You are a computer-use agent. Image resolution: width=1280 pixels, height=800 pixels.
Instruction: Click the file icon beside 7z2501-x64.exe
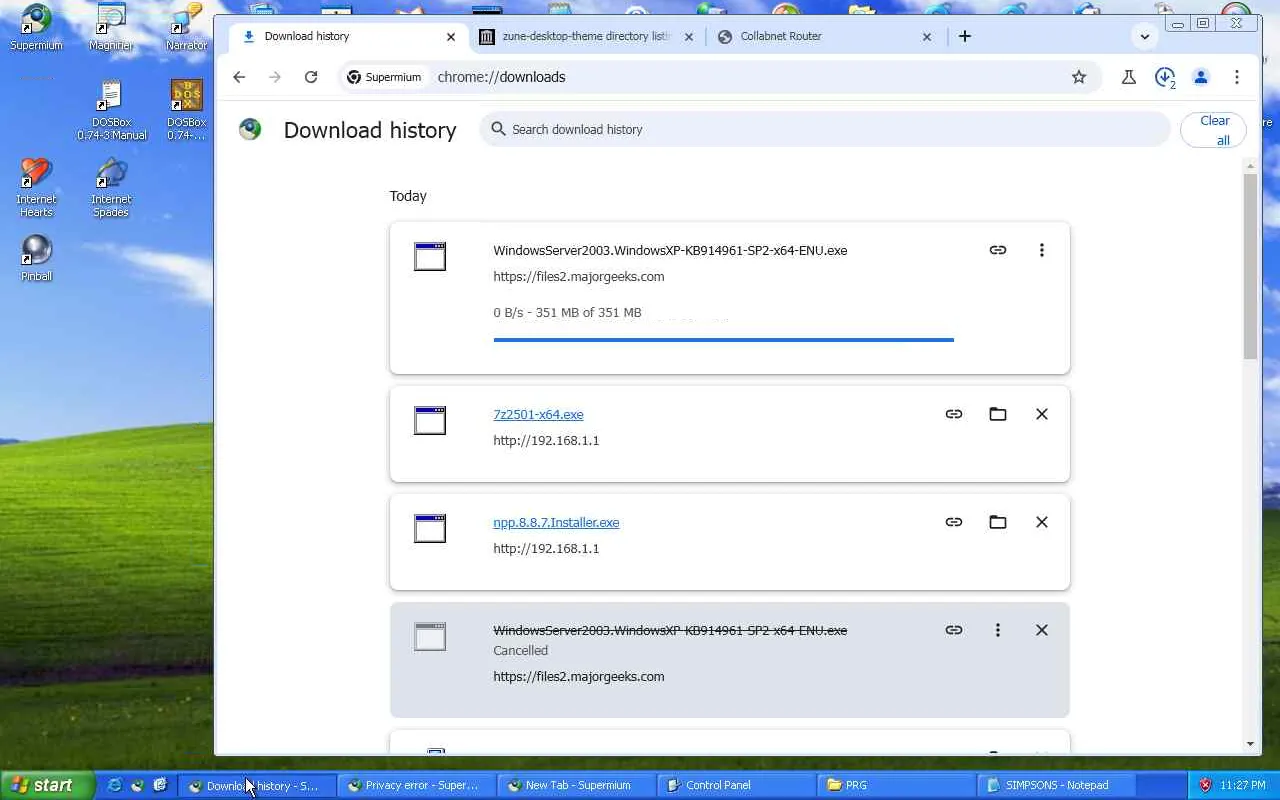tap(430, 420)
